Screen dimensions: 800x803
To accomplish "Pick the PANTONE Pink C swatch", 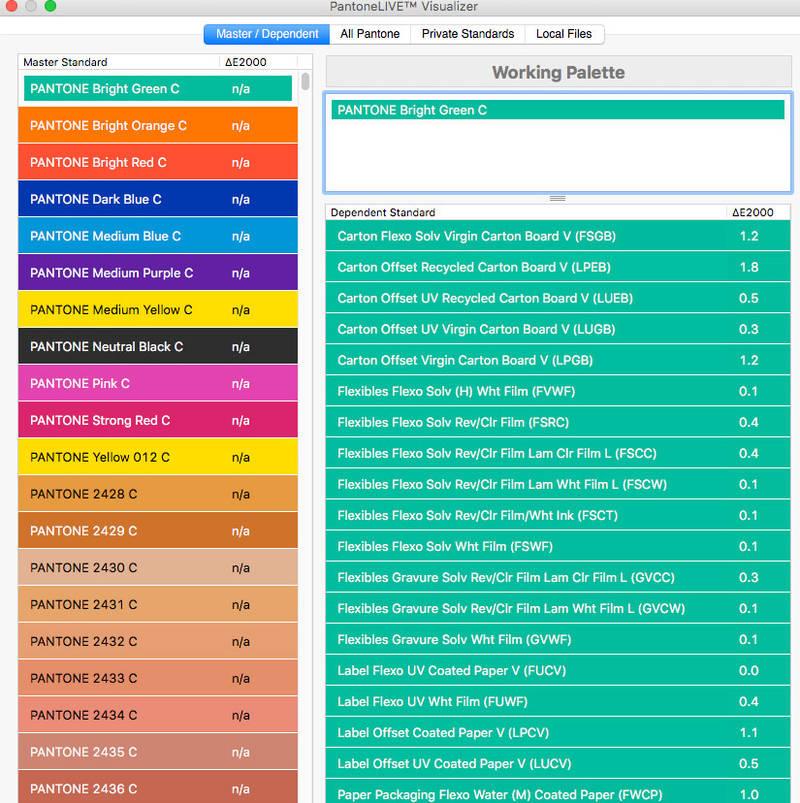I will 158,384.
